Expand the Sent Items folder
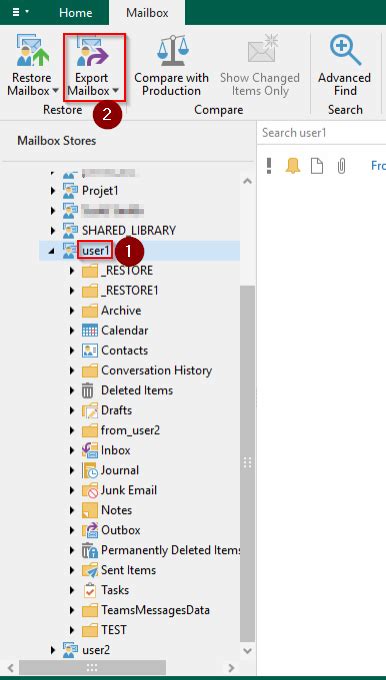 (x=72, y=570)
